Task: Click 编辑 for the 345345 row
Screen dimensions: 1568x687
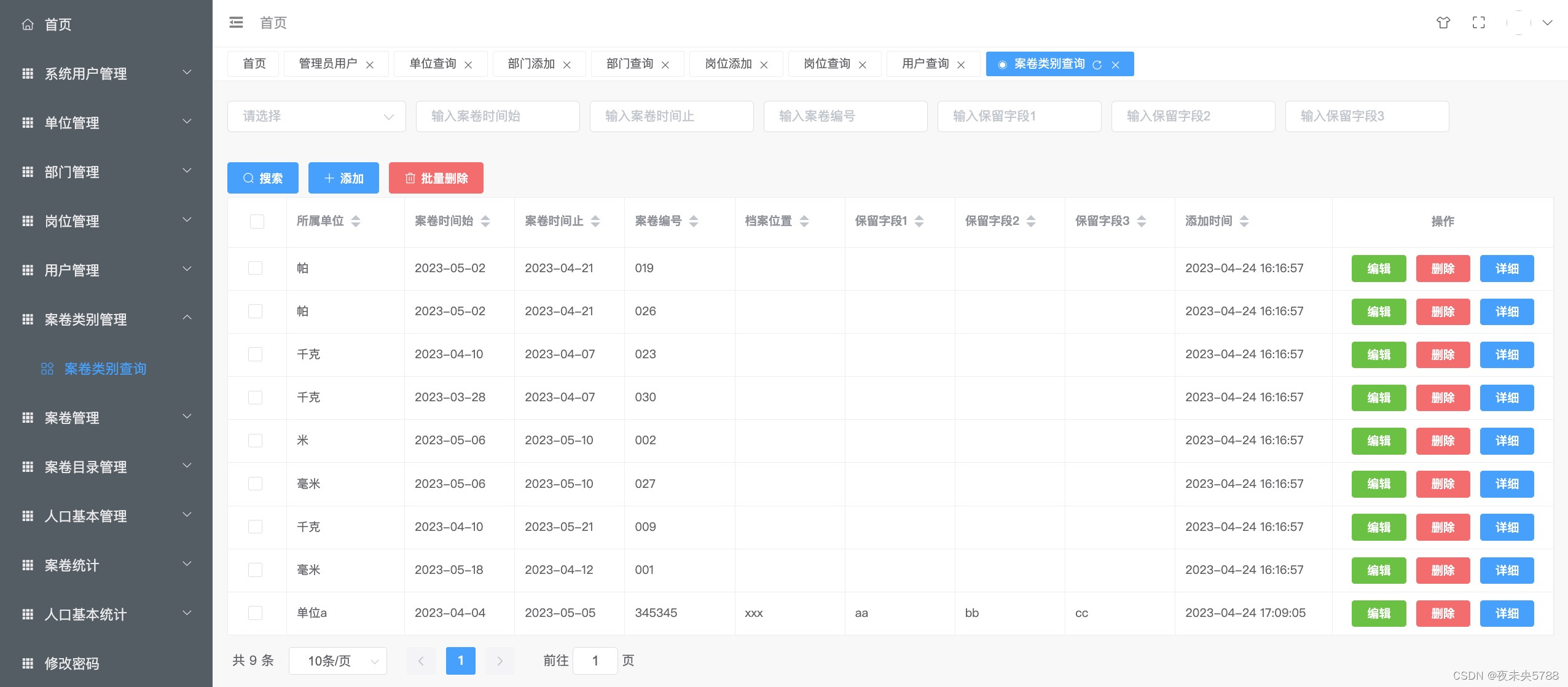Action: click(x=1378, y=613)
